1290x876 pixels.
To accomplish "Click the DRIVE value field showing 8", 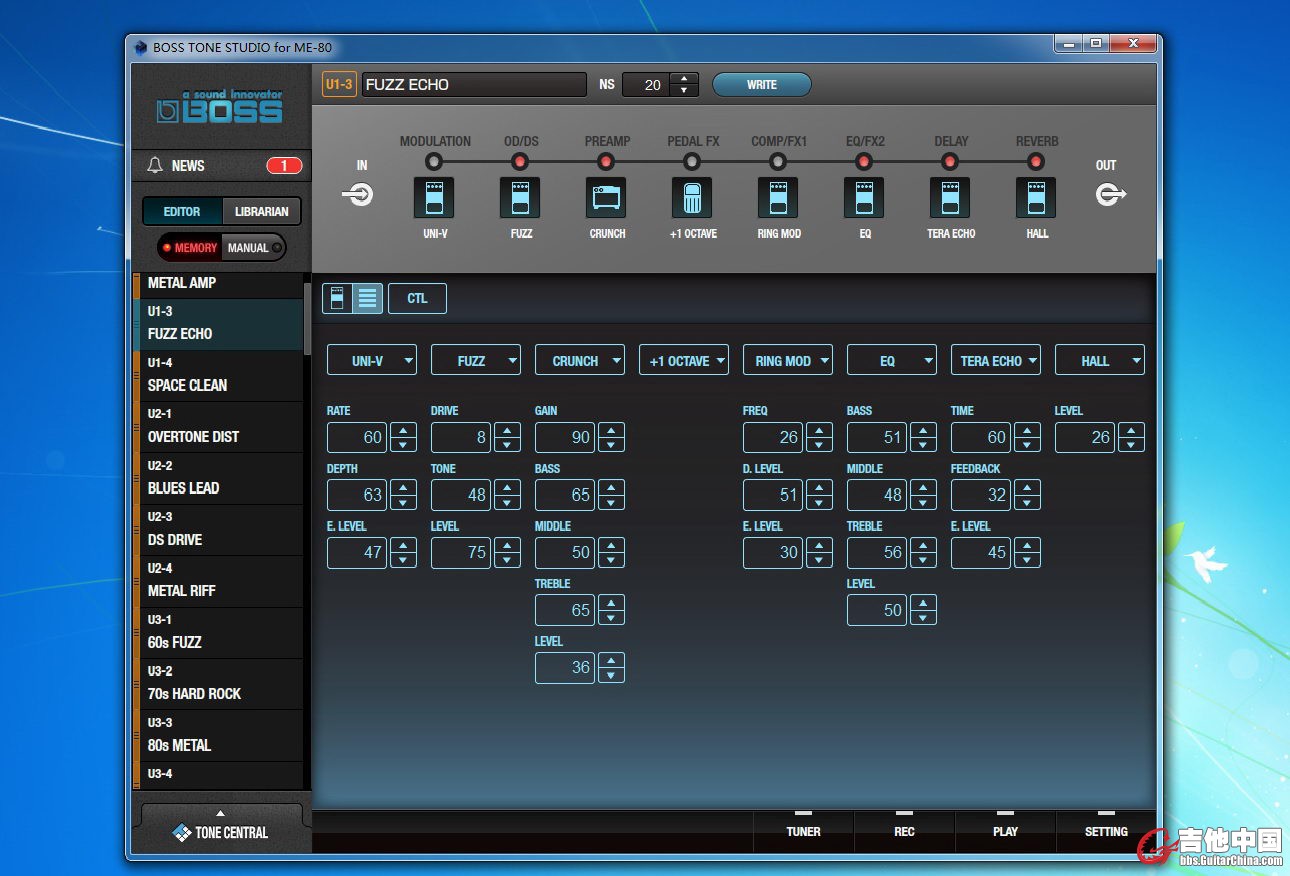I will pos(461,437).
